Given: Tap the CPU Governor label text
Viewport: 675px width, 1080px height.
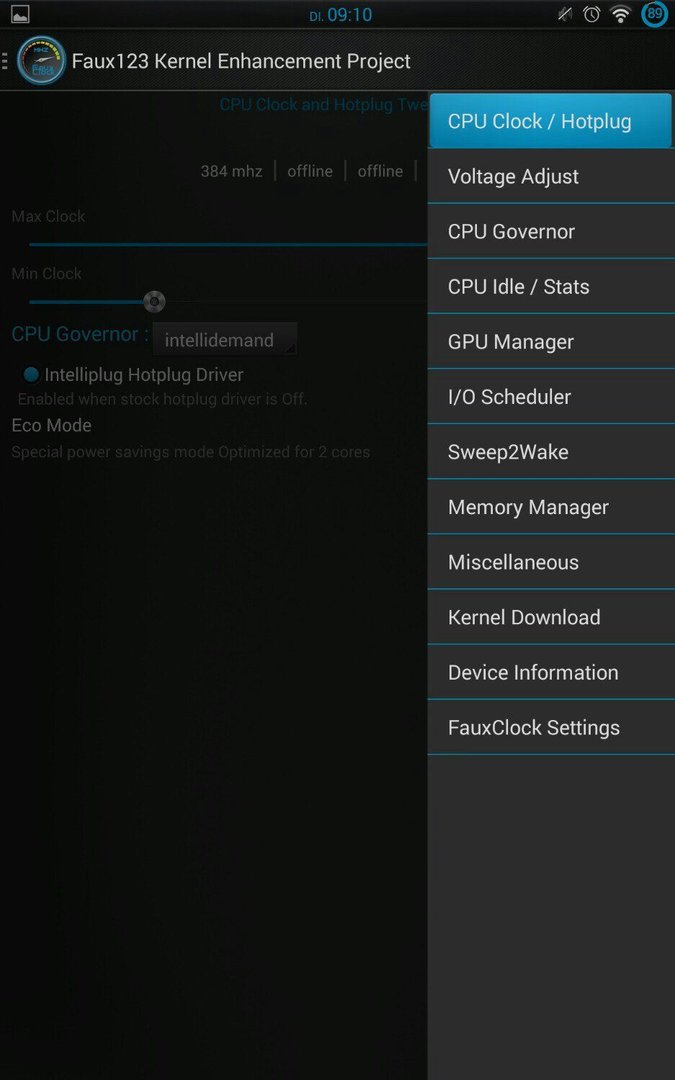Looking at the screenshot, I should [80, 334].
